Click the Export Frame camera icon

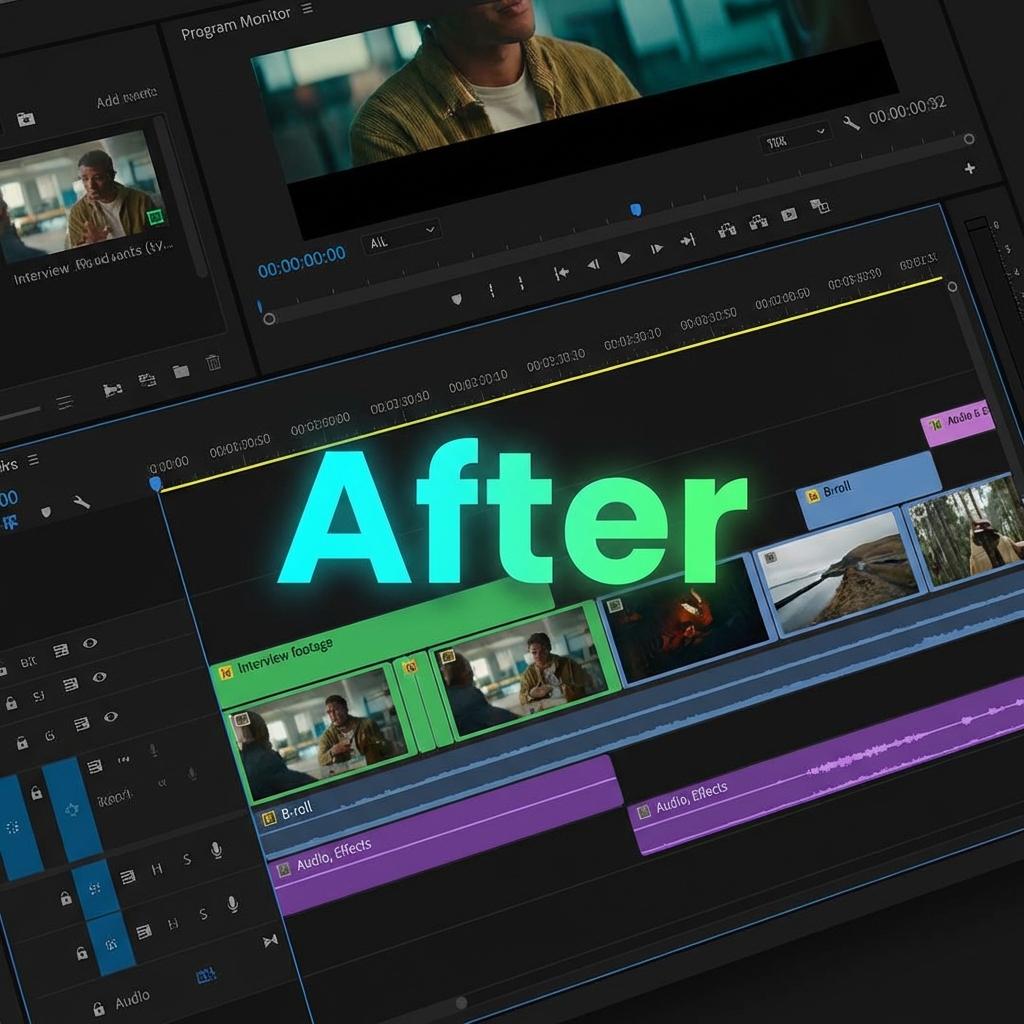pos(788,214)
